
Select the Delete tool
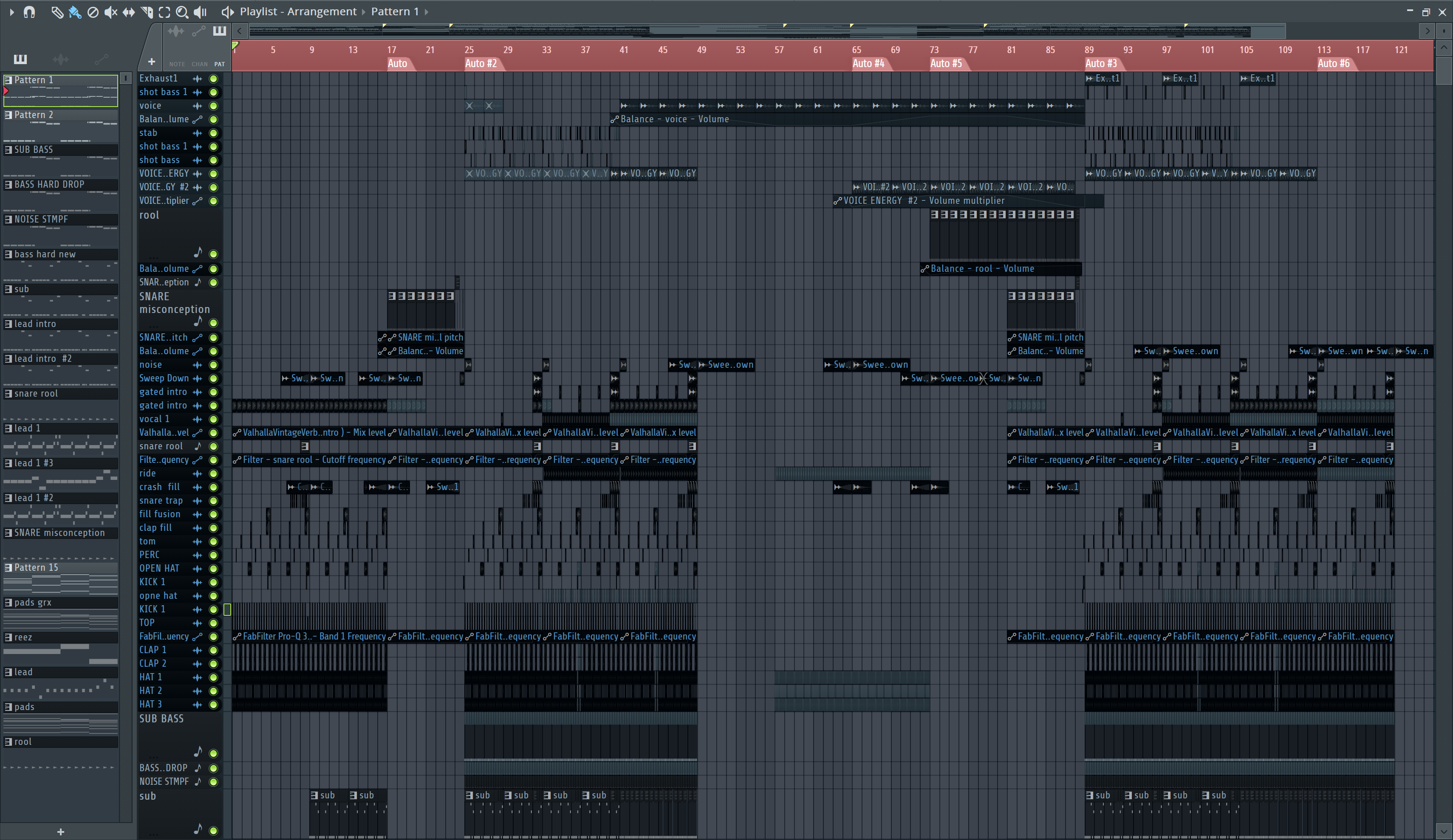(x=92, y=11)
